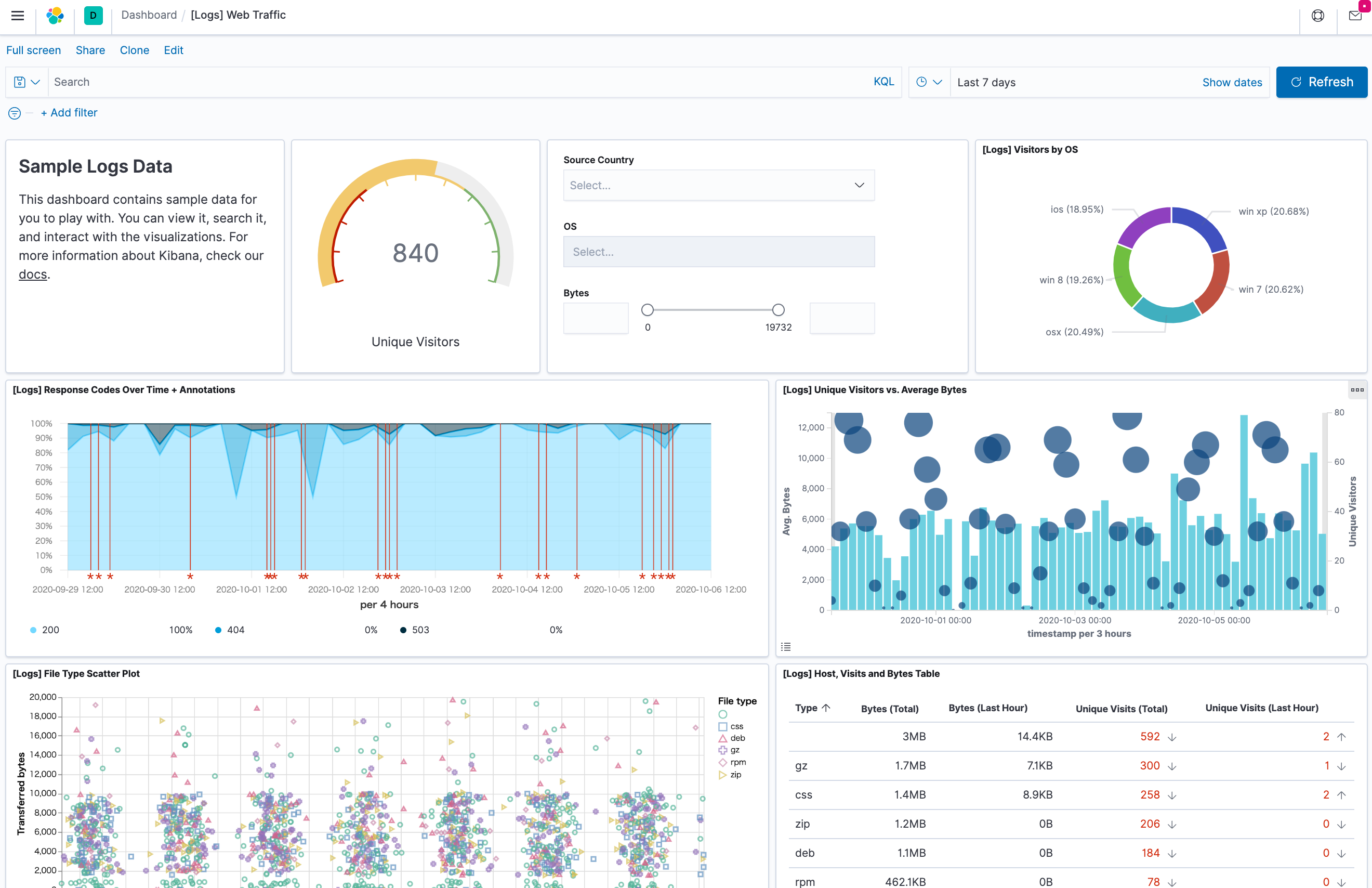Open the newsfeed mail icon
Viewport: 1372px width, 888px height.
tap(1355, 16)
